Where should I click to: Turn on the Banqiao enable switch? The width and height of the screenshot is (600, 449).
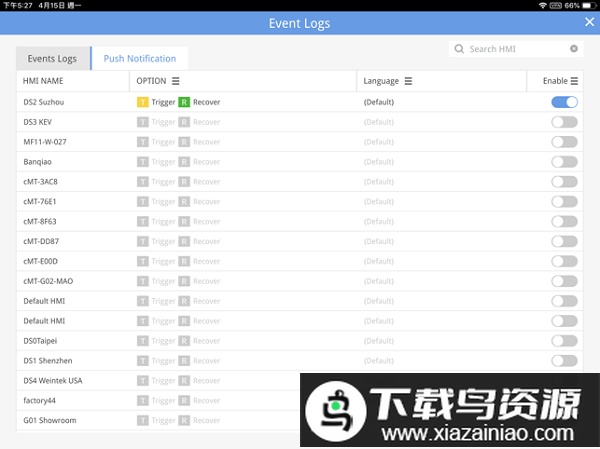click(564, 162)
